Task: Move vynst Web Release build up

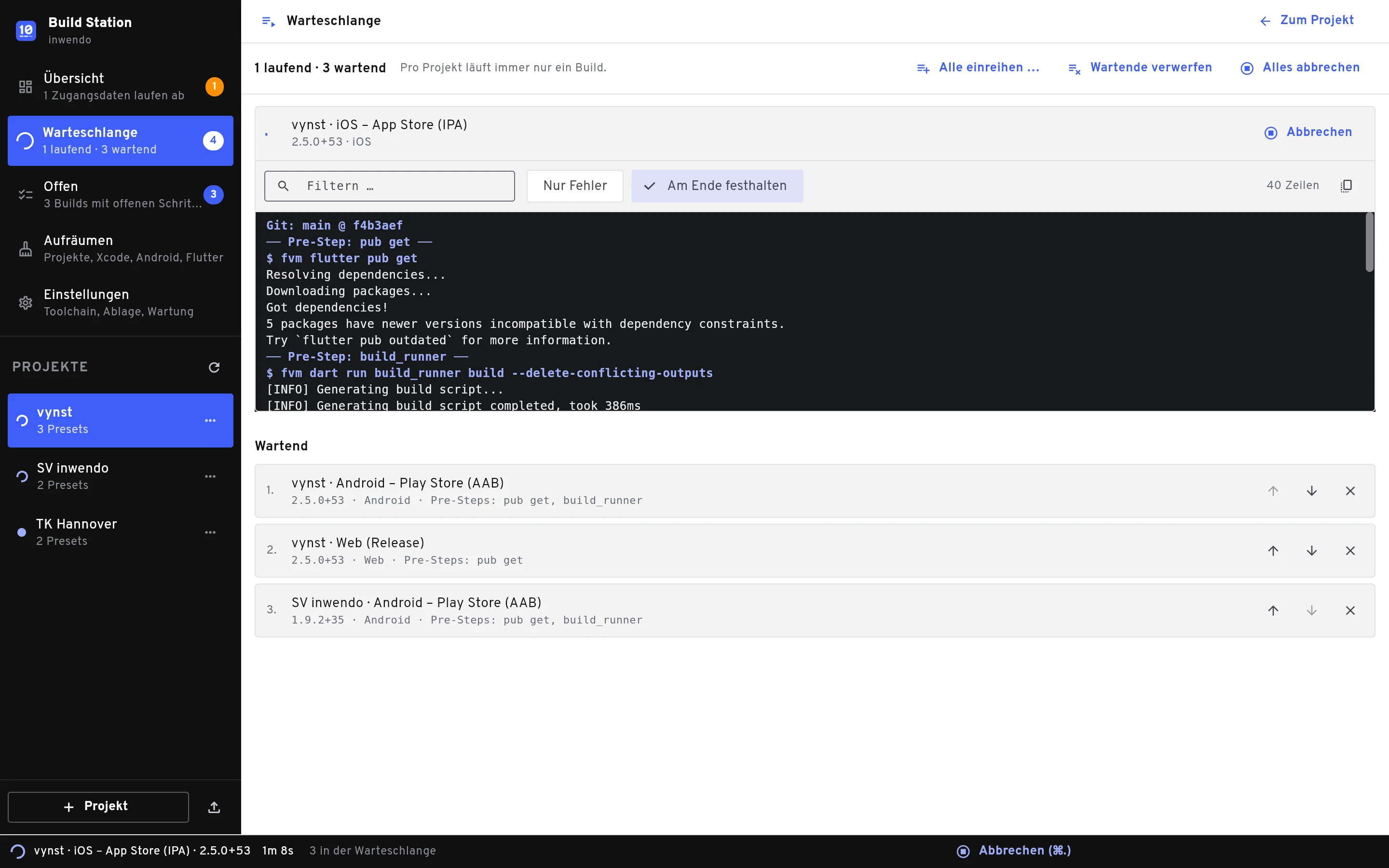Action: (1273, 551)
